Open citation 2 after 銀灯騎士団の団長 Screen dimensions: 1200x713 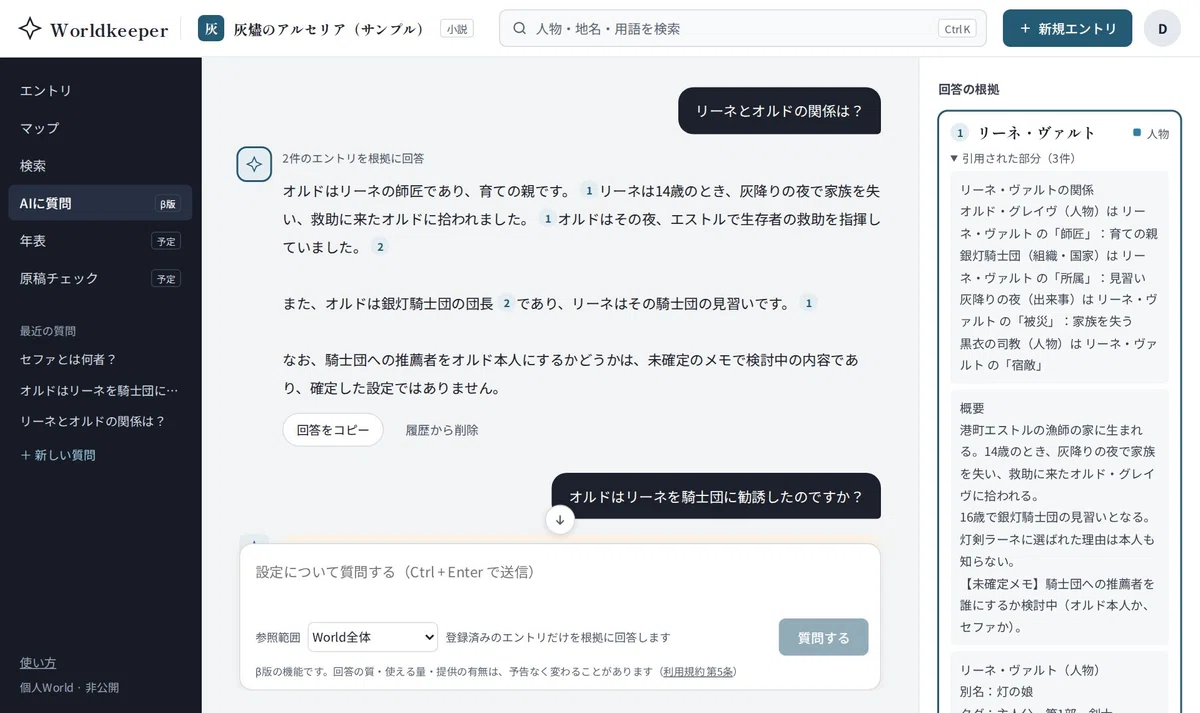point(506,302)
